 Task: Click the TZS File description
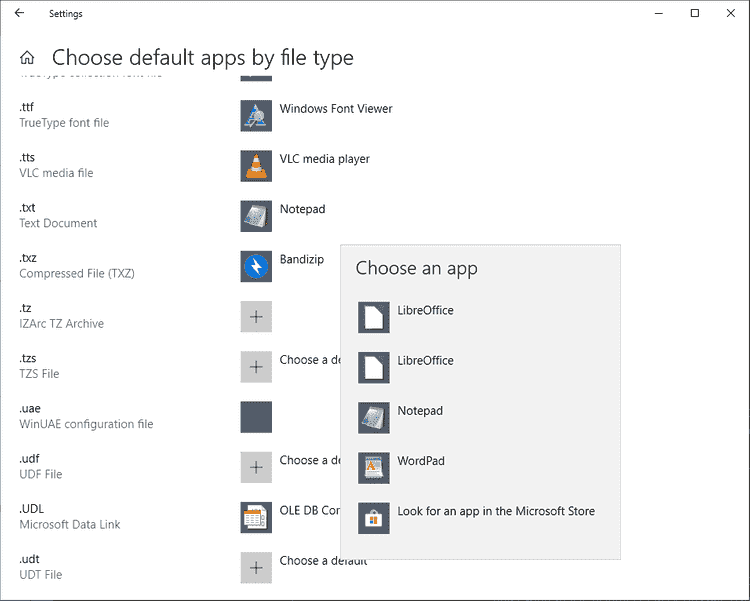click(x=39, y=374)
